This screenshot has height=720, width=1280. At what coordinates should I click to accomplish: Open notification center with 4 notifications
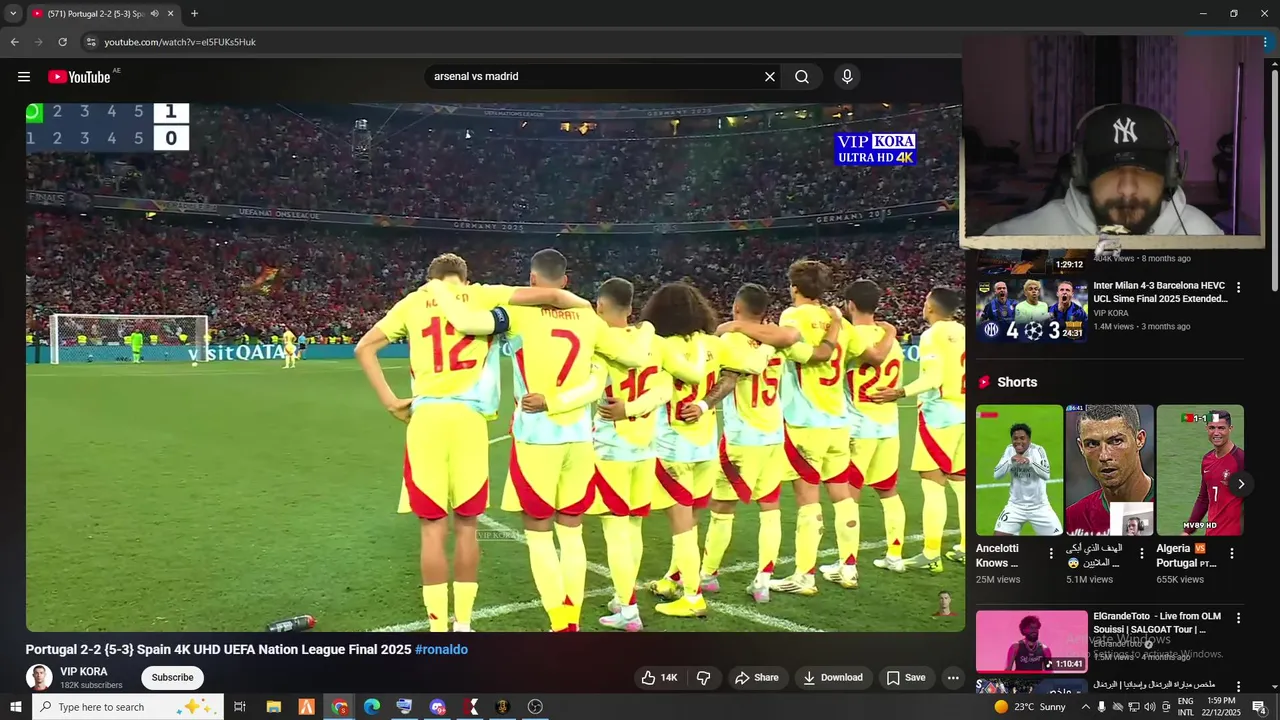pyautogui.click(x=1259, y=707)
